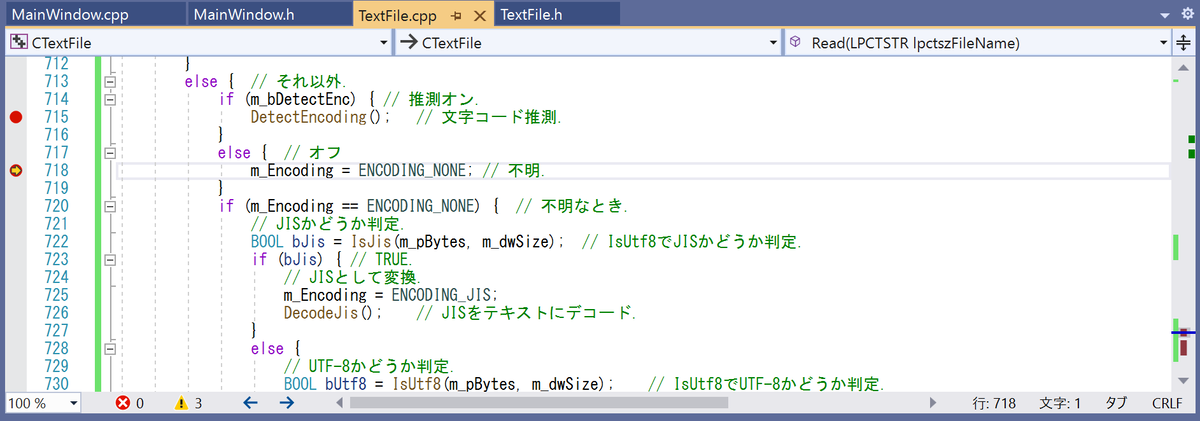The width and height of the screenshot is (1200, 421).
Task: Navigate backward with the left arrow
Action: [251, 403]
